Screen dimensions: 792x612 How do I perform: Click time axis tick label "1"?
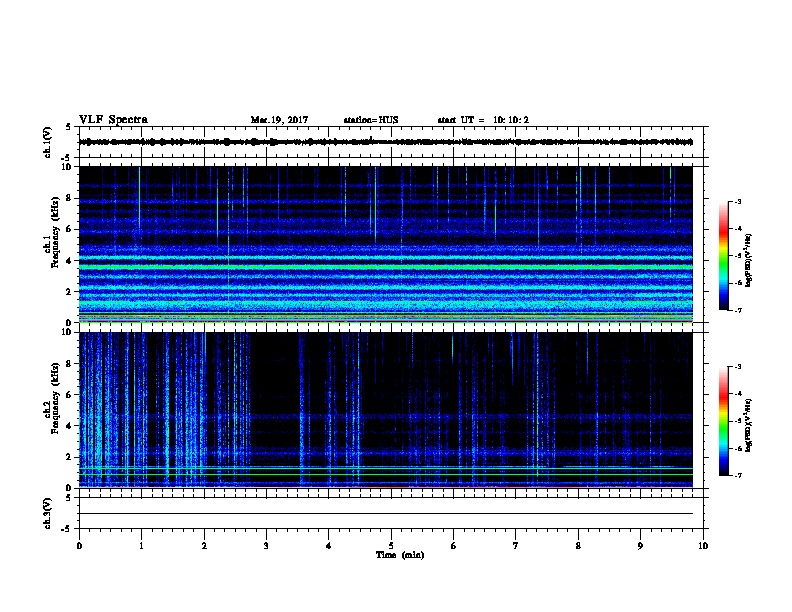pos(141,546)
